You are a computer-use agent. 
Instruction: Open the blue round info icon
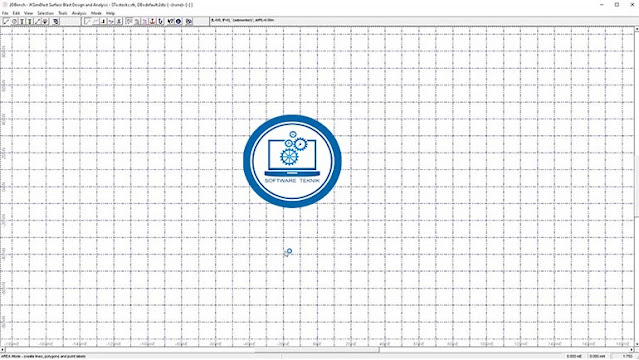(178, 21)
